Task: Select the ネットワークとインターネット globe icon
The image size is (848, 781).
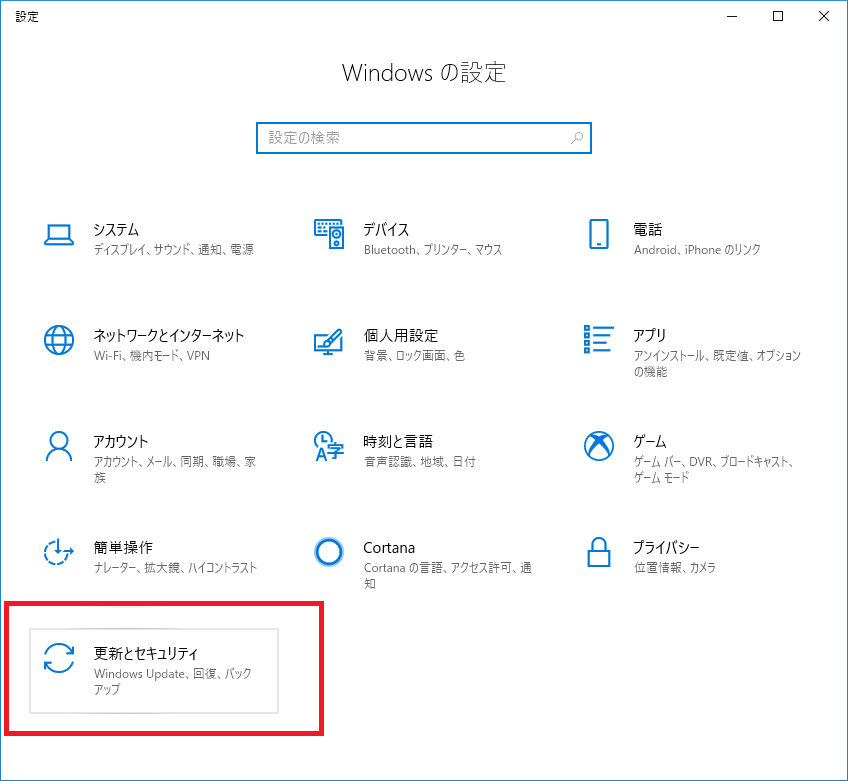Action: point(59,340)
